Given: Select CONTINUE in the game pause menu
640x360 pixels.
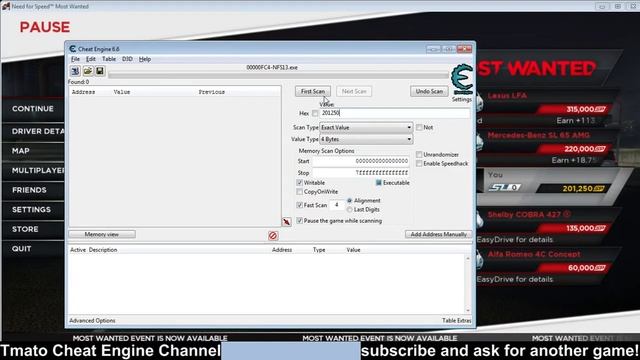Looking at the screenshot, I should point(33,109).
